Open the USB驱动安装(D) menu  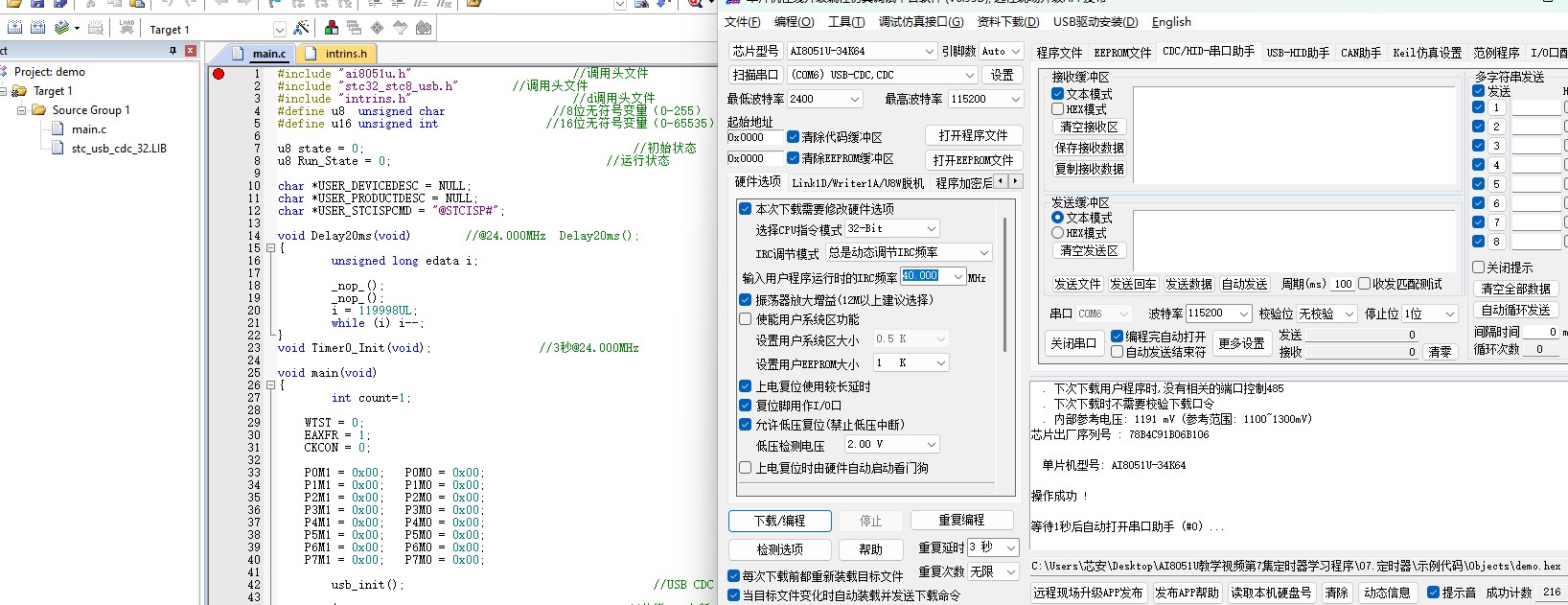coord(1095,22)
